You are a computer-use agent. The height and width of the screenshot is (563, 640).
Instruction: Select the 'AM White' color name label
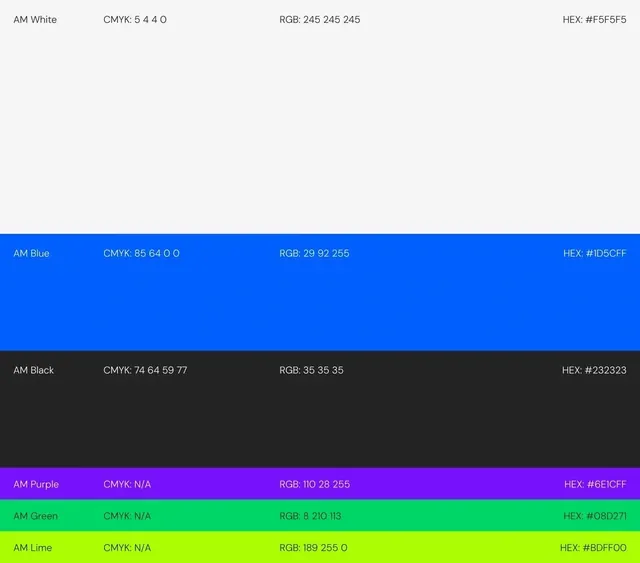click(35, 20)
